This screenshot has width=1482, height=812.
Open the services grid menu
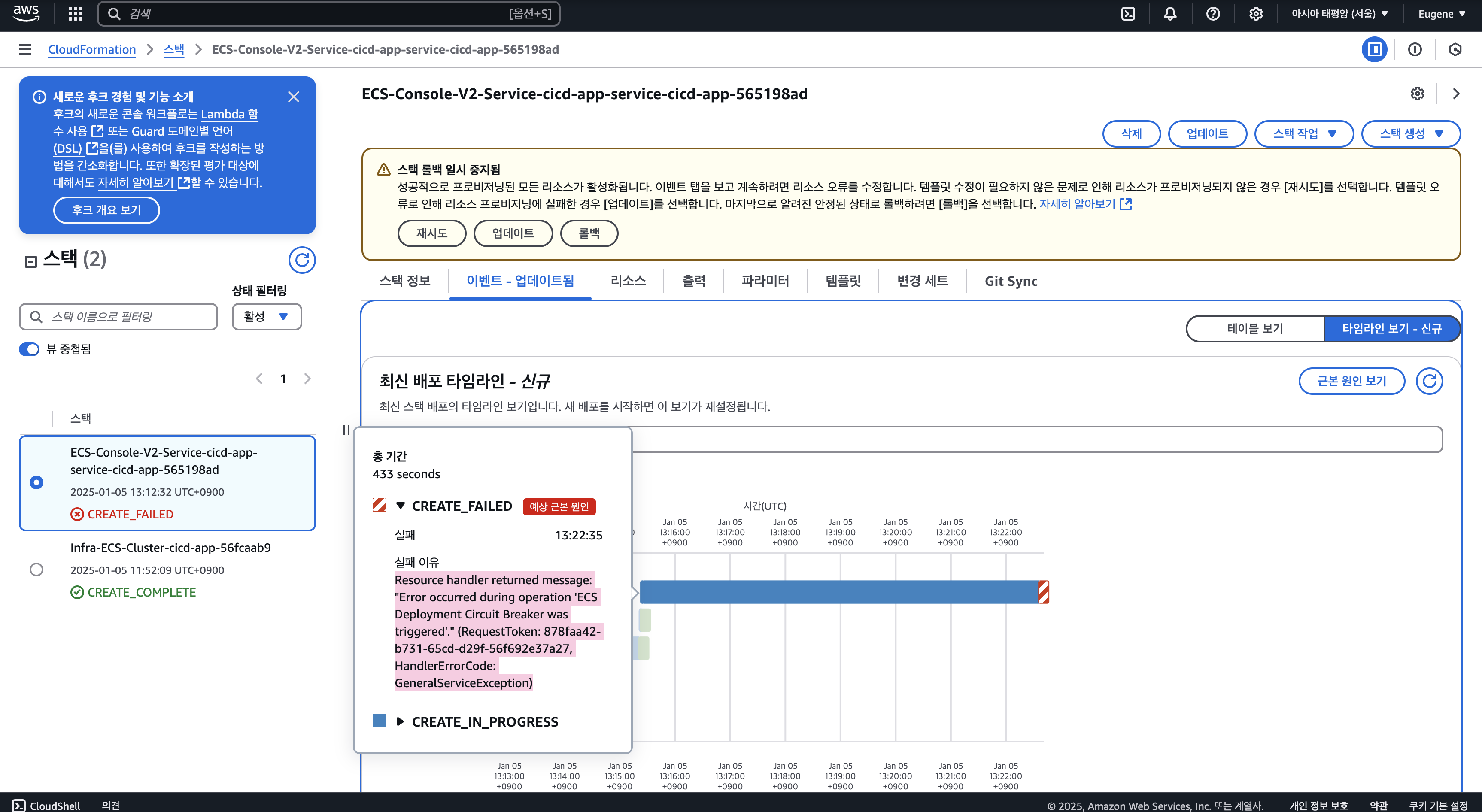(x=76, y=14)
